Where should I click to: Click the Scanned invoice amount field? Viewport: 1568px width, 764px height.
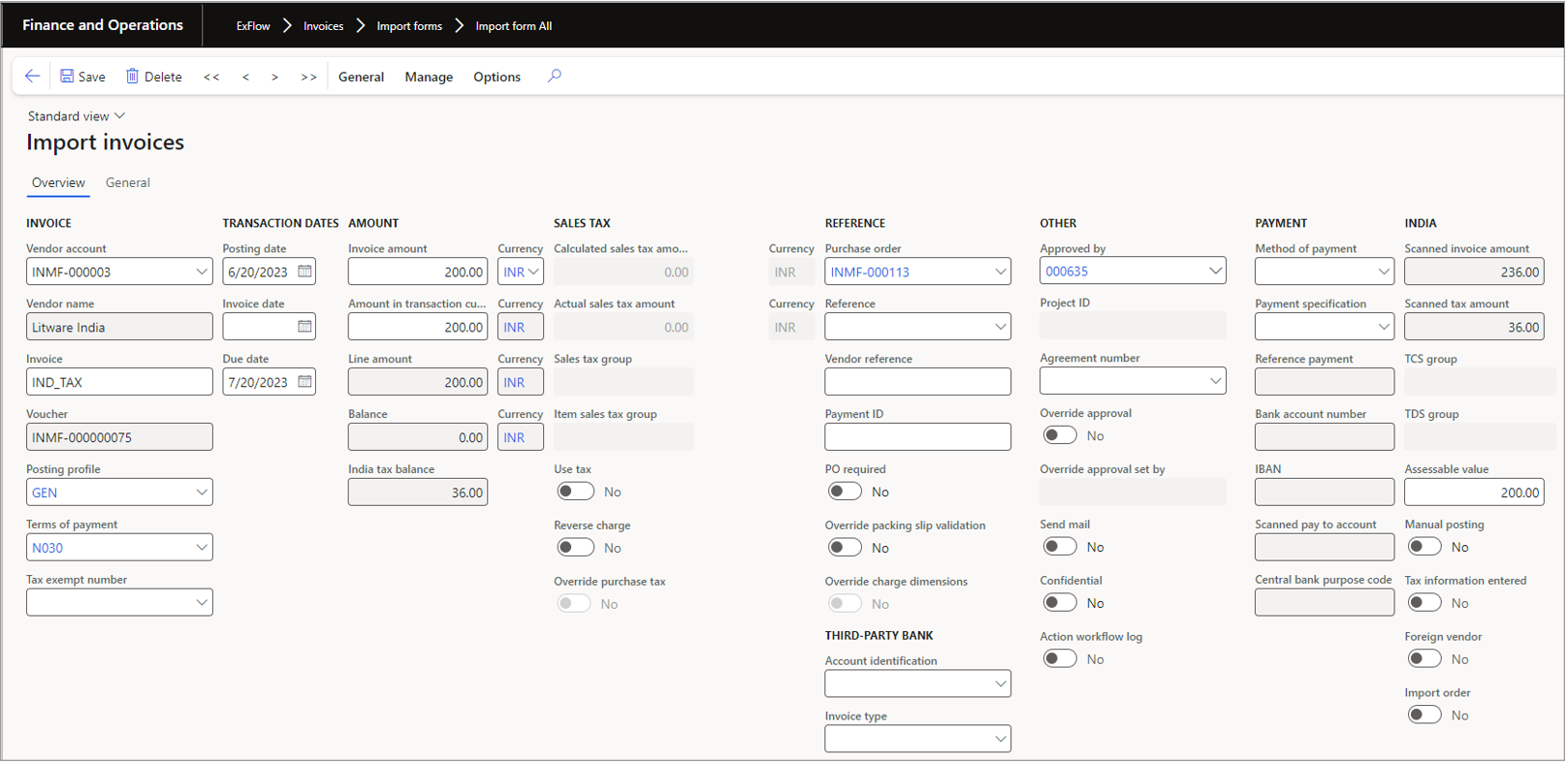point(1474,271)
